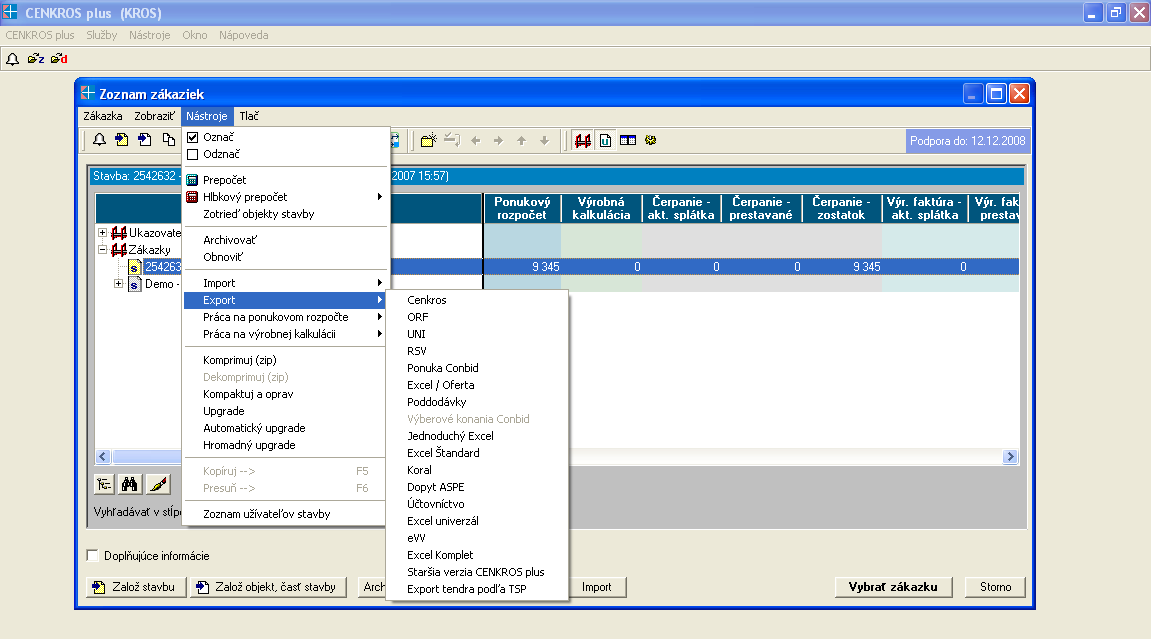
Task: Click the white page-with-blue-arrow toolbar icon
Action: tap(145, 140)
